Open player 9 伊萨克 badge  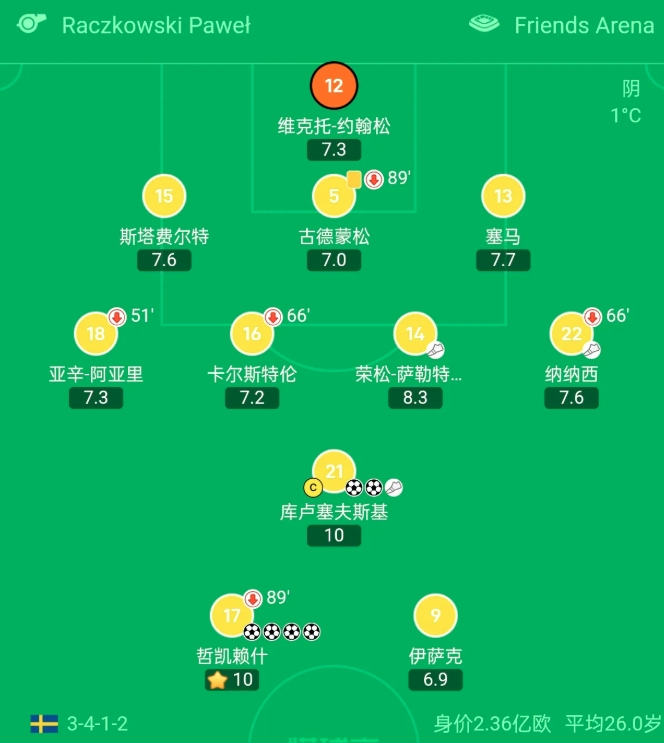pos(435,616)
